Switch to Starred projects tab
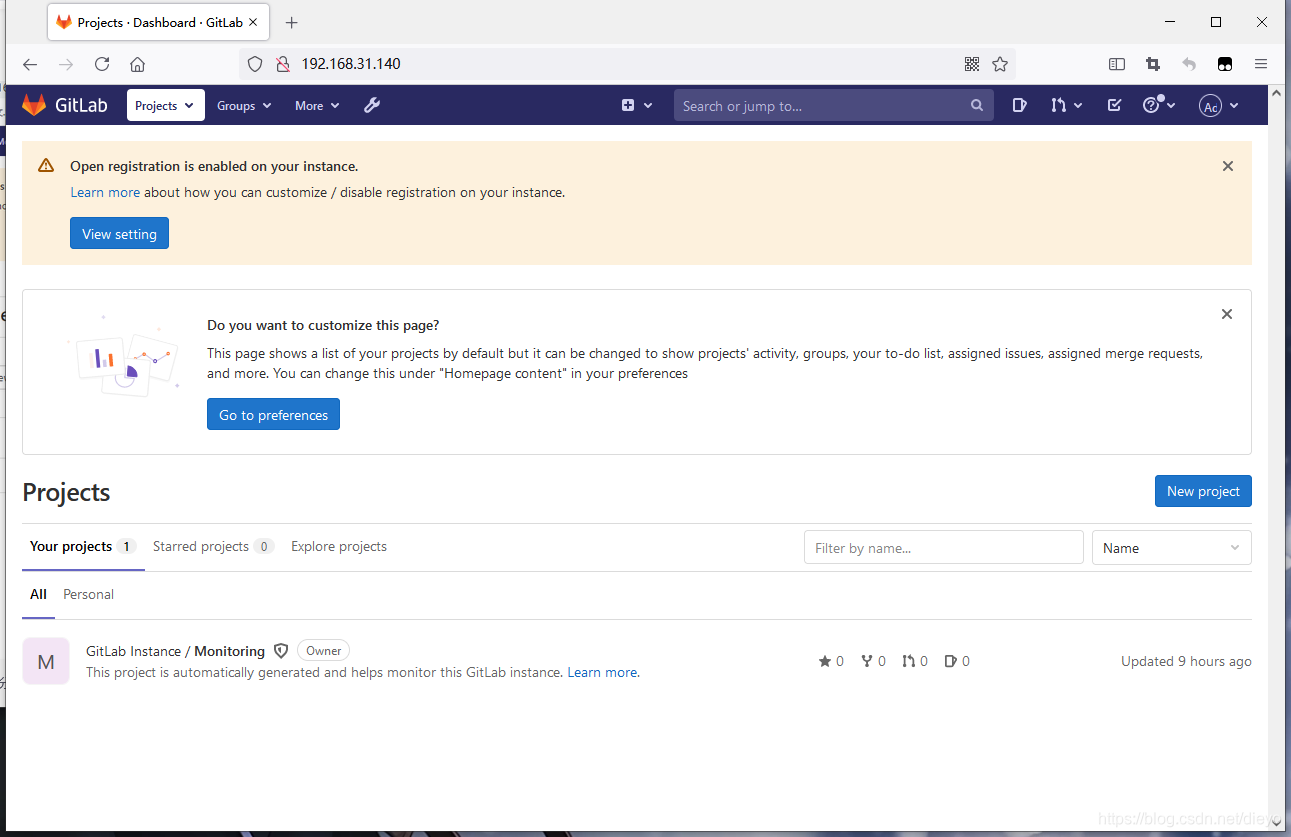Image resolution: width=1291 pixels, height=837 pixels. pos(213,546)
